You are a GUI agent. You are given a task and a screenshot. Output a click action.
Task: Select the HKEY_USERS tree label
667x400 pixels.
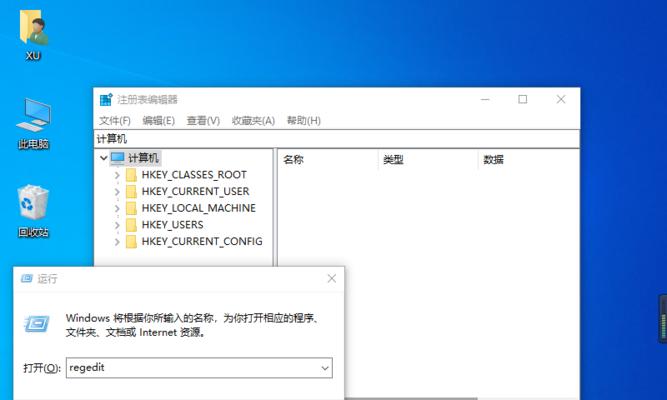tap(172, 225)
